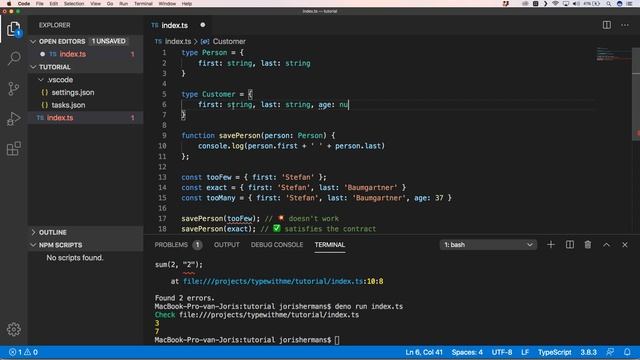Screen dimensions: 640x360
Task: Open the Go menu
Action: coord(110,4)
